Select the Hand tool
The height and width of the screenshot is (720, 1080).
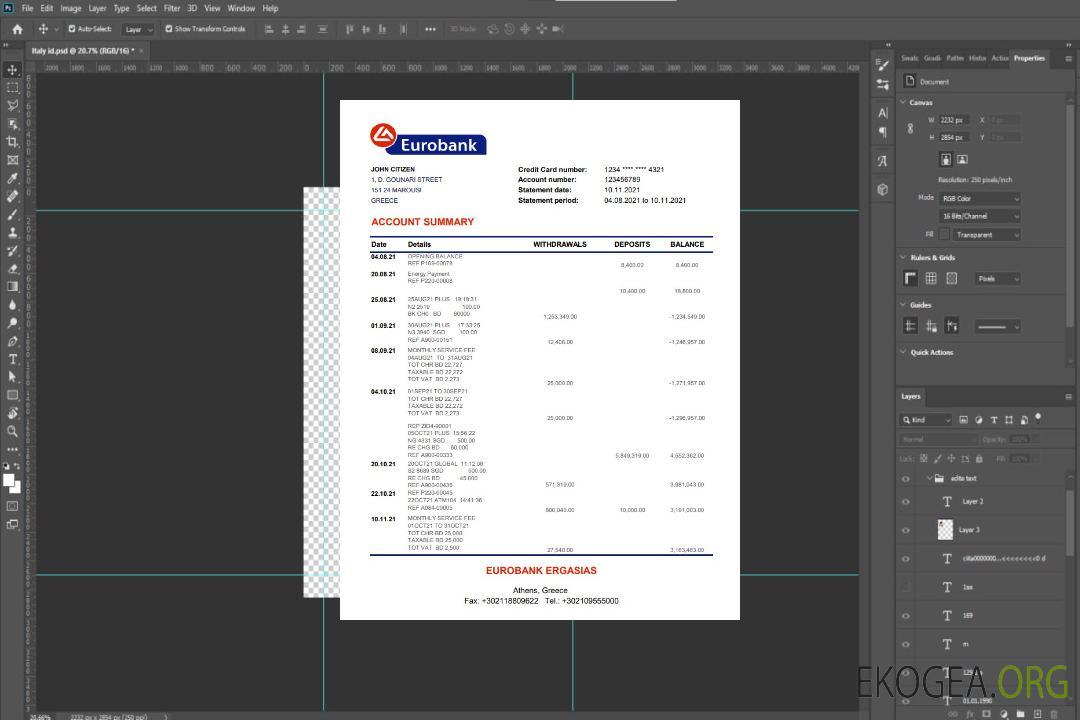coord(12,413)
